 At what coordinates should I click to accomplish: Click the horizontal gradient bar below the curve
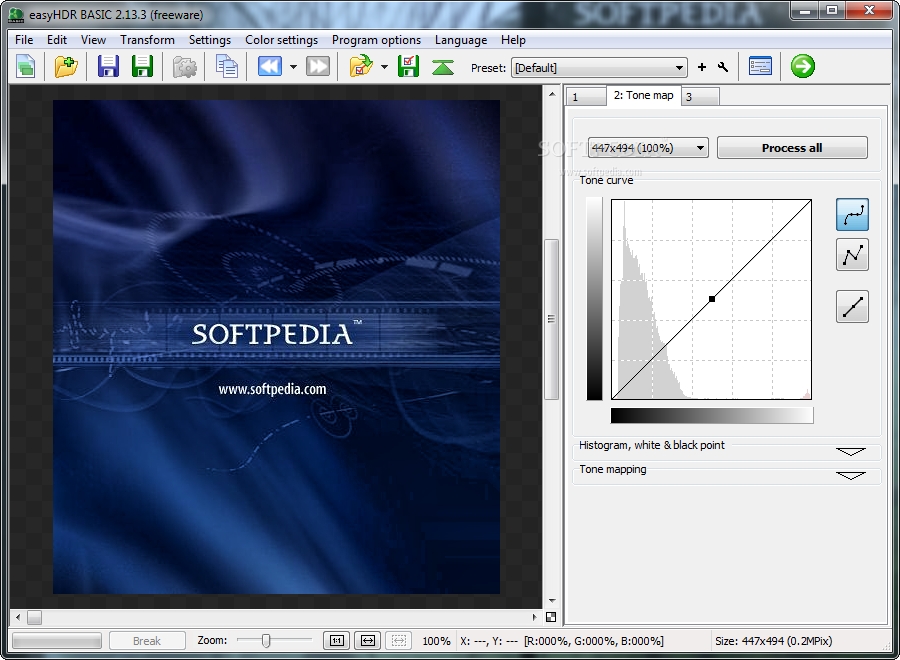(x=712, y=416)
